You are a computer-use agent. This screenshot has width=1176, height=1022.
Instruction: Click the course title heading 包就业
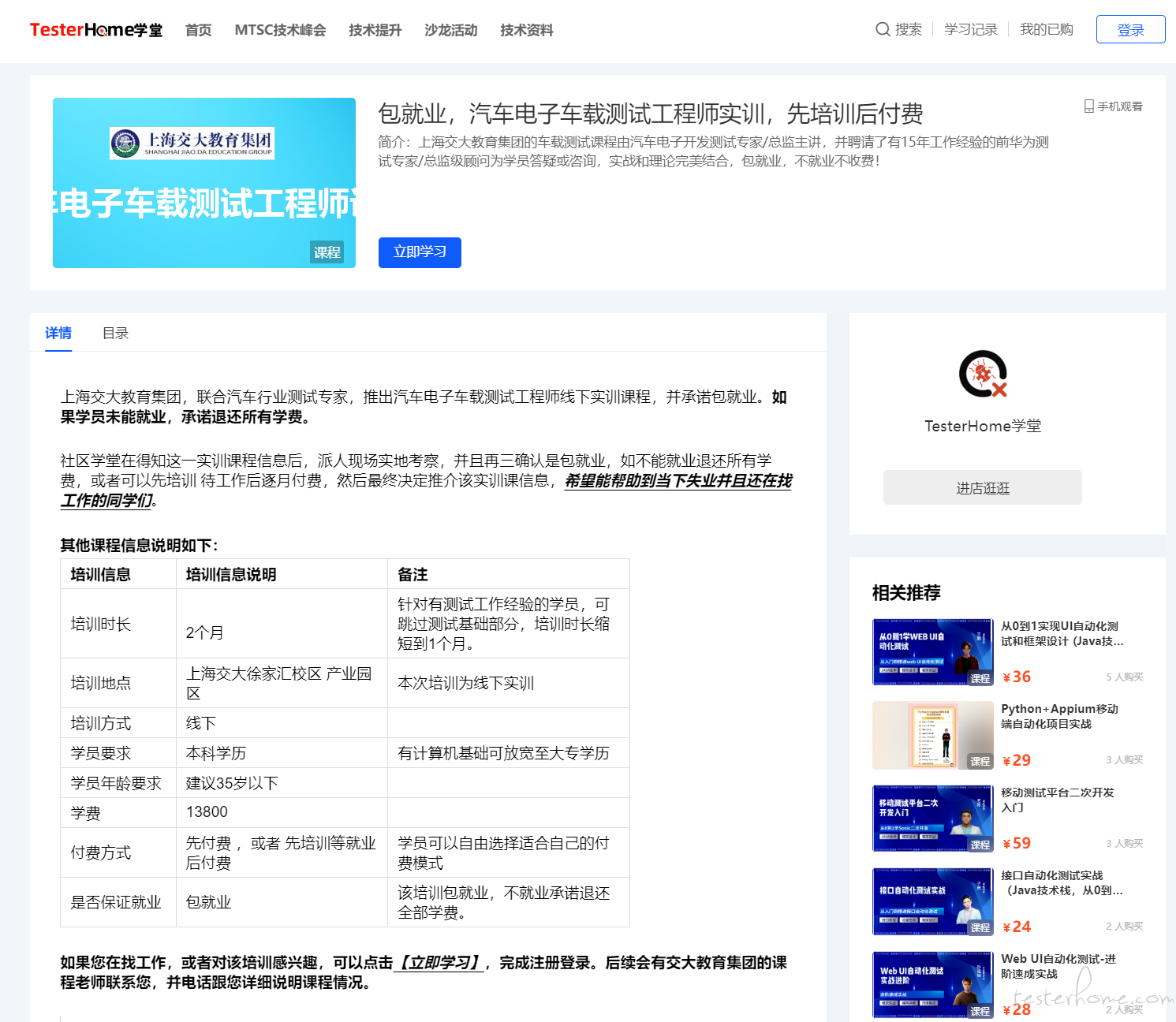coord(651,114)
